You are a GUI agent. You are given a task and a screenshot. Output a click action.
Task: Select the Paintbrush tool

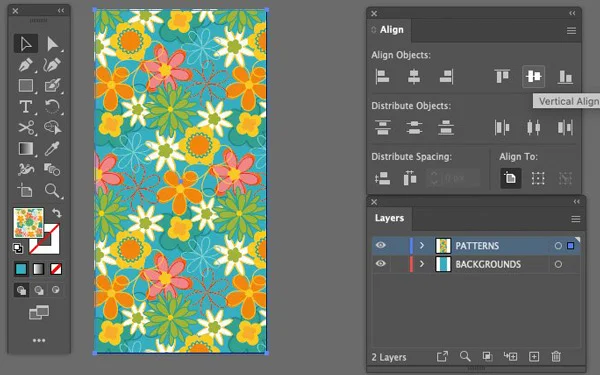(52, 86)
